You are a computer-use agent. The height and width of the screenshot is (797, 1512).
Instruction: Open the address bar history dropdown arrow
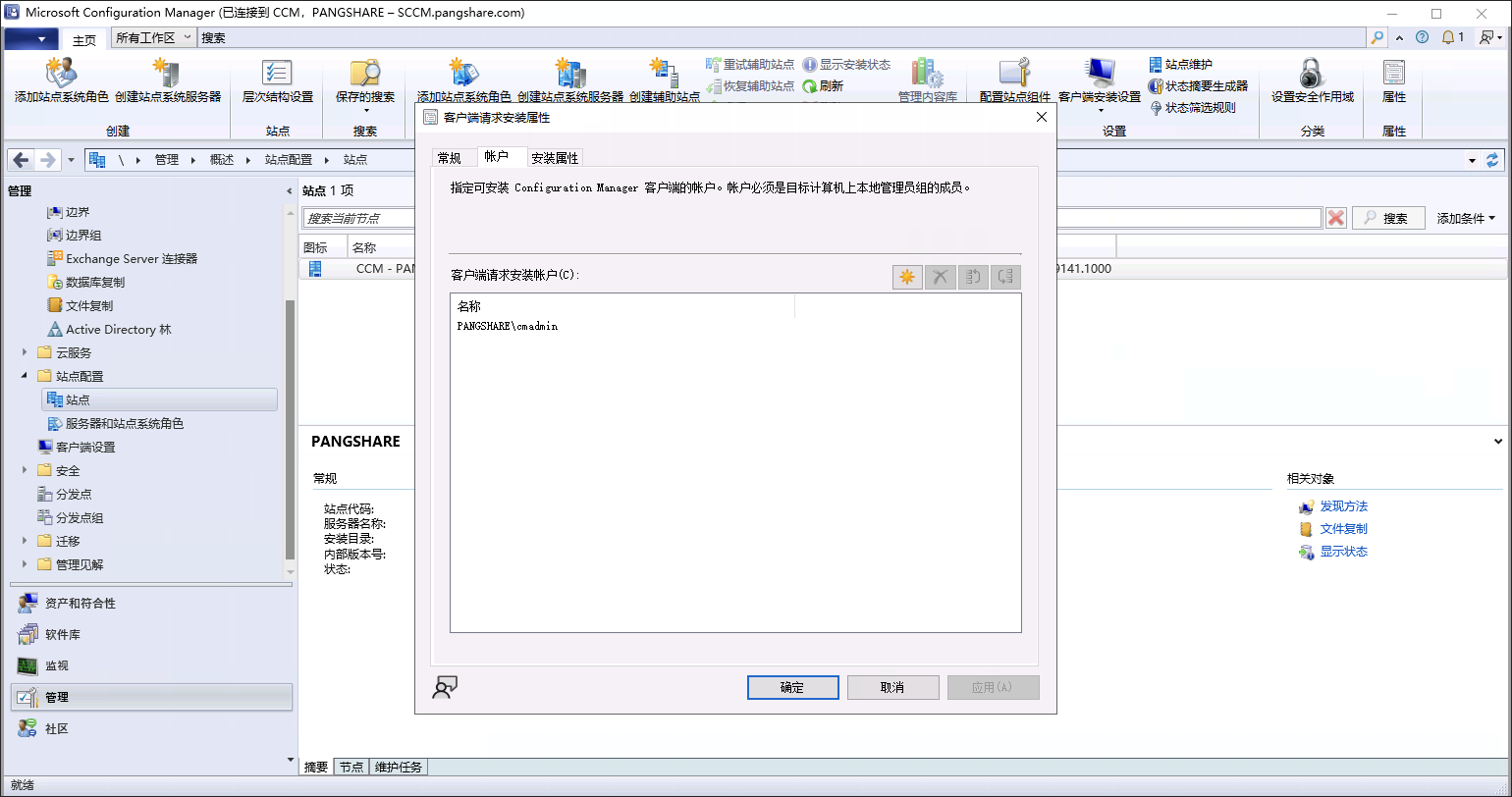[1472, 160]
